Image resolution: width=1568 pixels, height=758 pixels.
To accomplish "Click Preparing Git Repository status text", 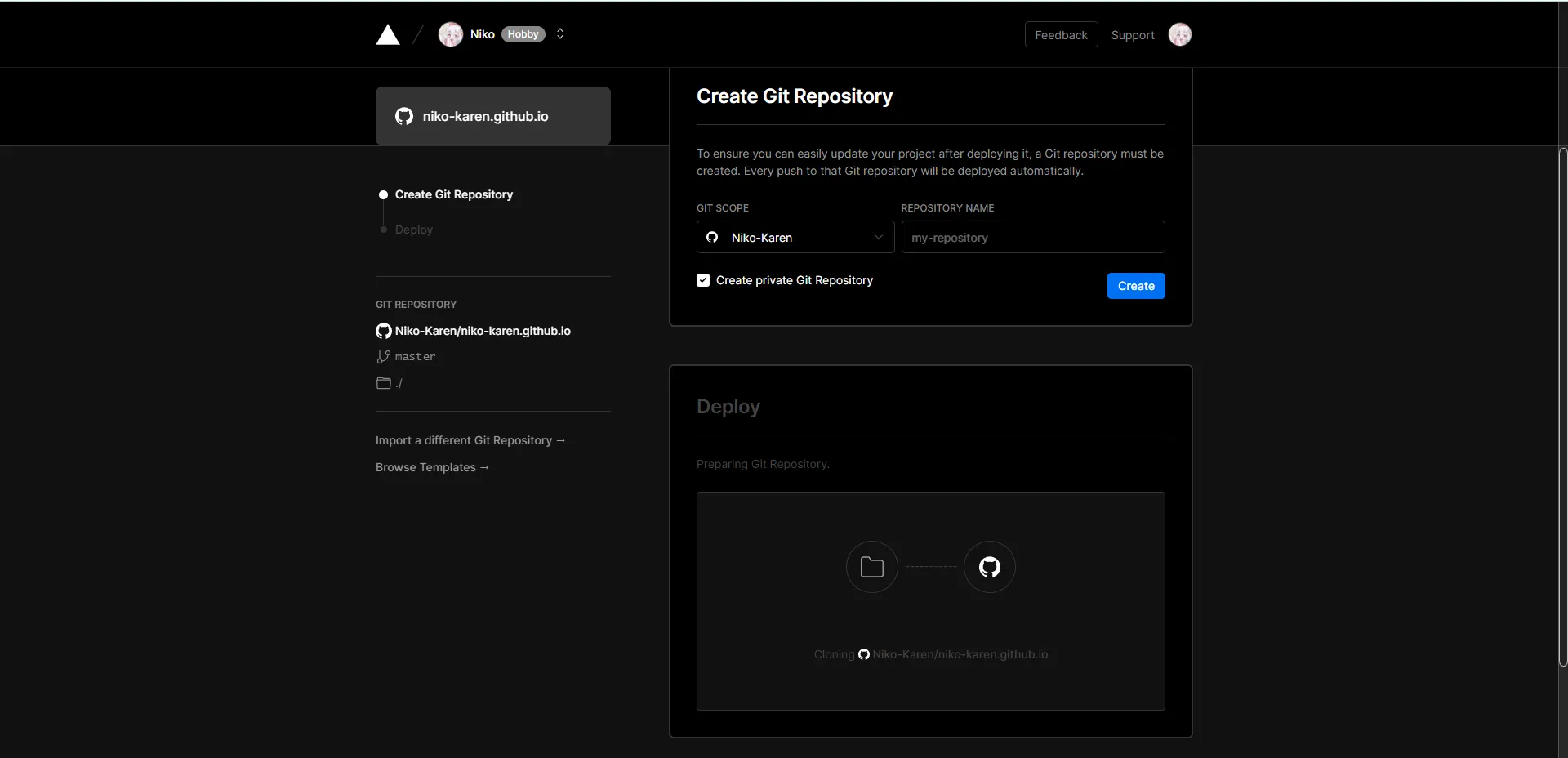I will pyautogui.click(x=763, y=464).
